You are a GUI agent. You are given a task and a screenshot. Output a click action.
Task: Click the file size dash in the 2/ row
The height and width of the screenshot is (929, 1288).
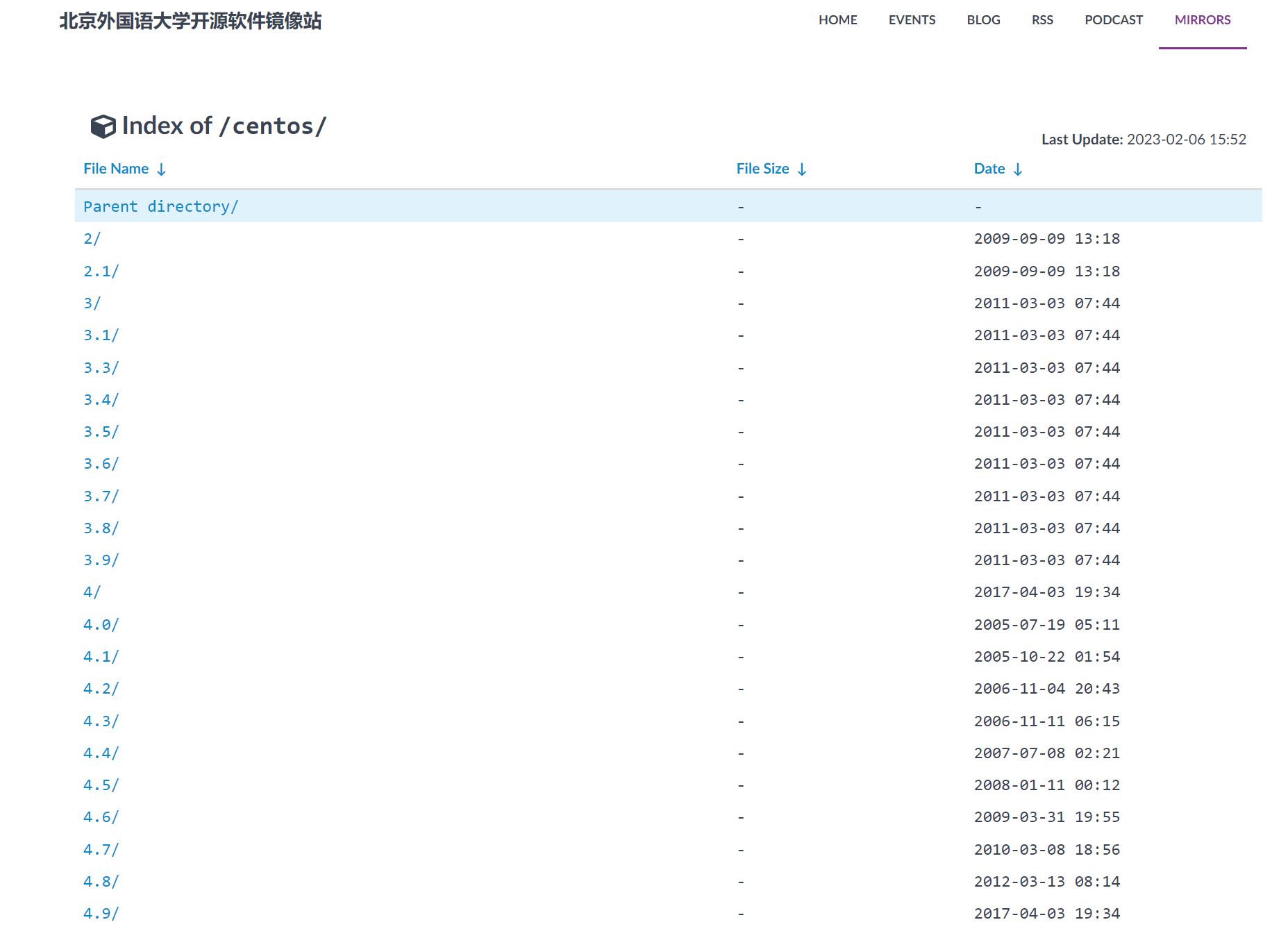pyautogui.click(x=741, y=240)
